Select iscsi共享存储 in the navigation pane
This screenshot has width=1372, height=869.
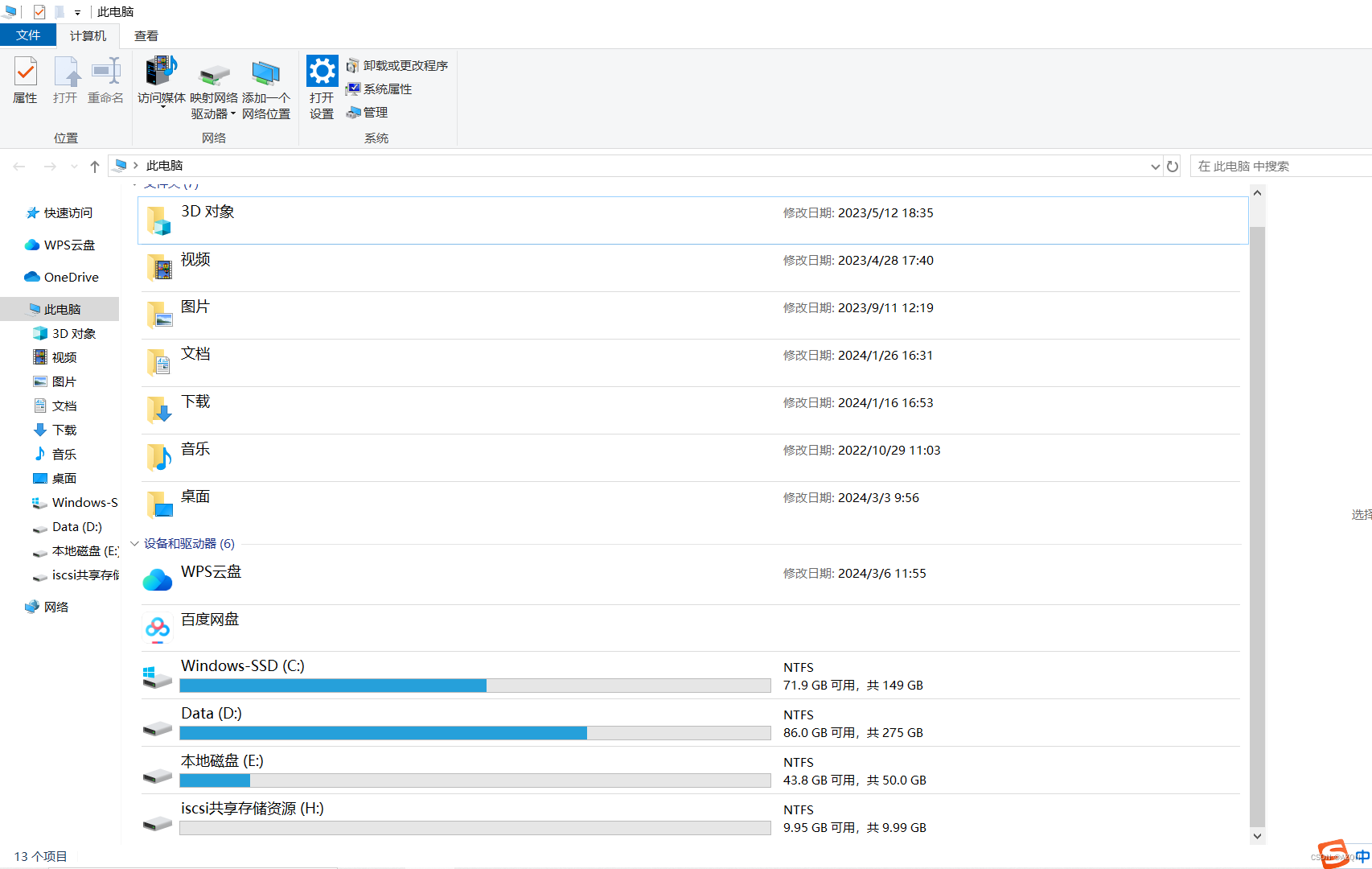tap(75, 575)
